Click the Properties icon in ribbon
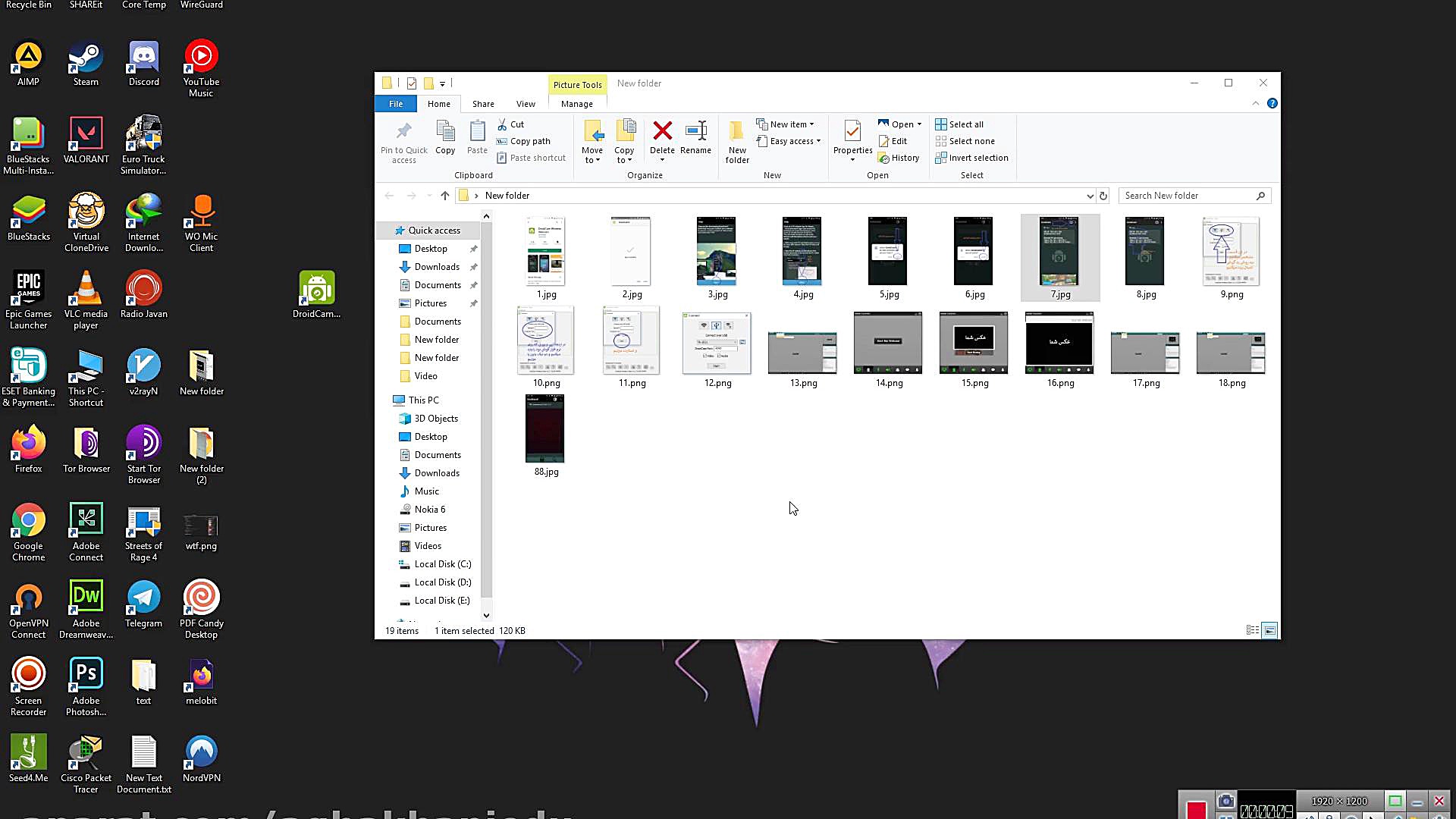 tap(852, 132)
